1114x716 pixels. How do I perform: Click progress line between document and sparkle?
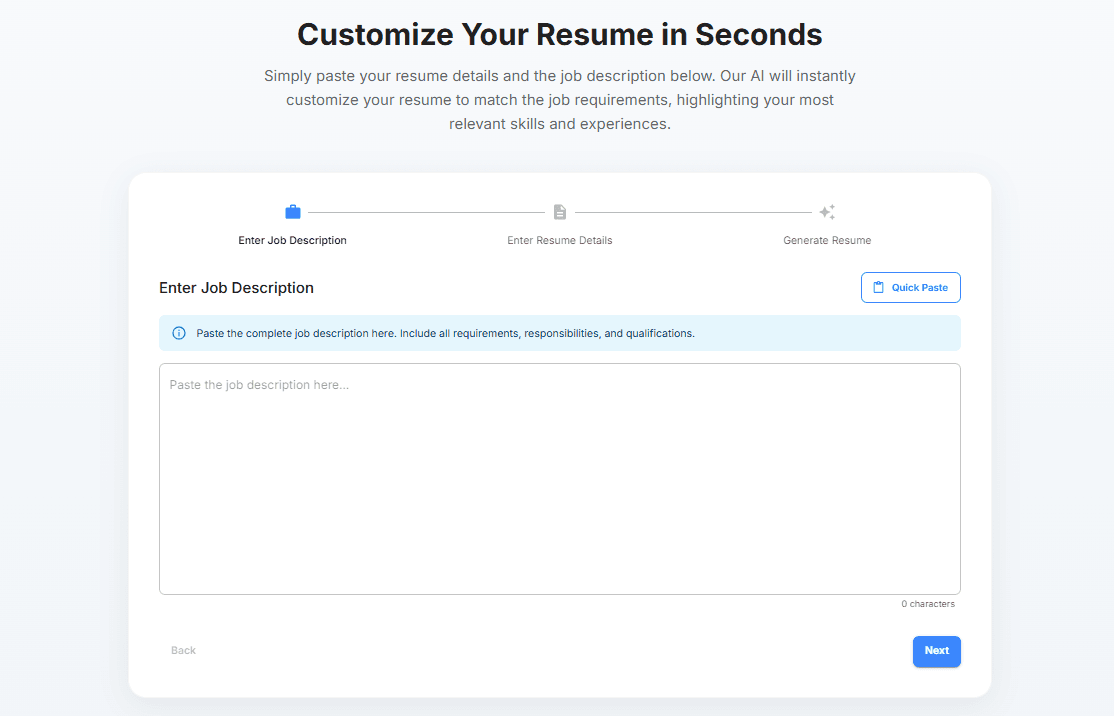click(693, 212)
